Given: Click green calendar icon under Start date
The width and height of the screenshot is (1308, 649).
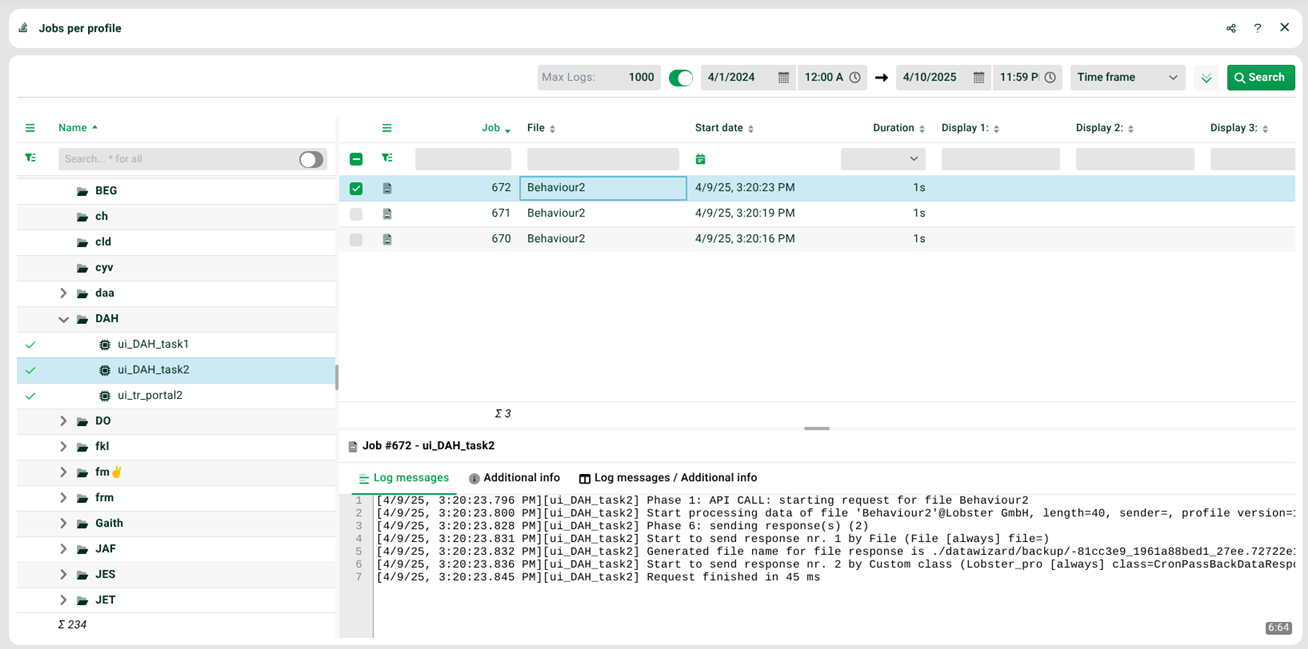Looking at the screenshot, I should [x=700, y=159].
